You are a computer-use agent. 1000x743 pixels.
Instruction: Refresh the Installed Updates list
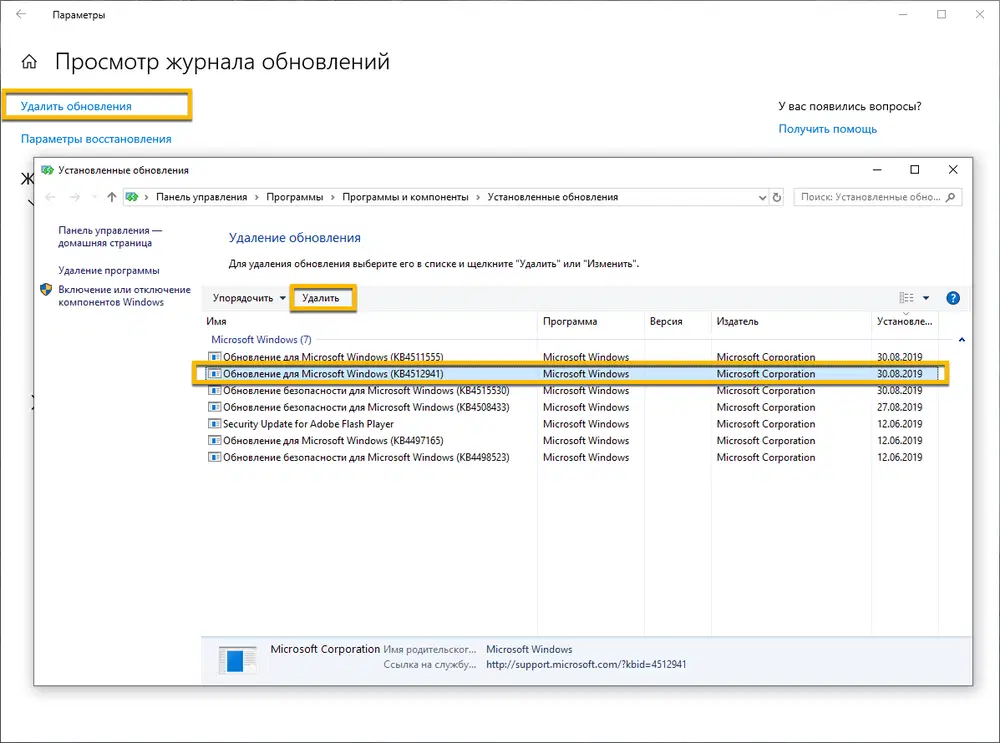(x=778, y=197)
